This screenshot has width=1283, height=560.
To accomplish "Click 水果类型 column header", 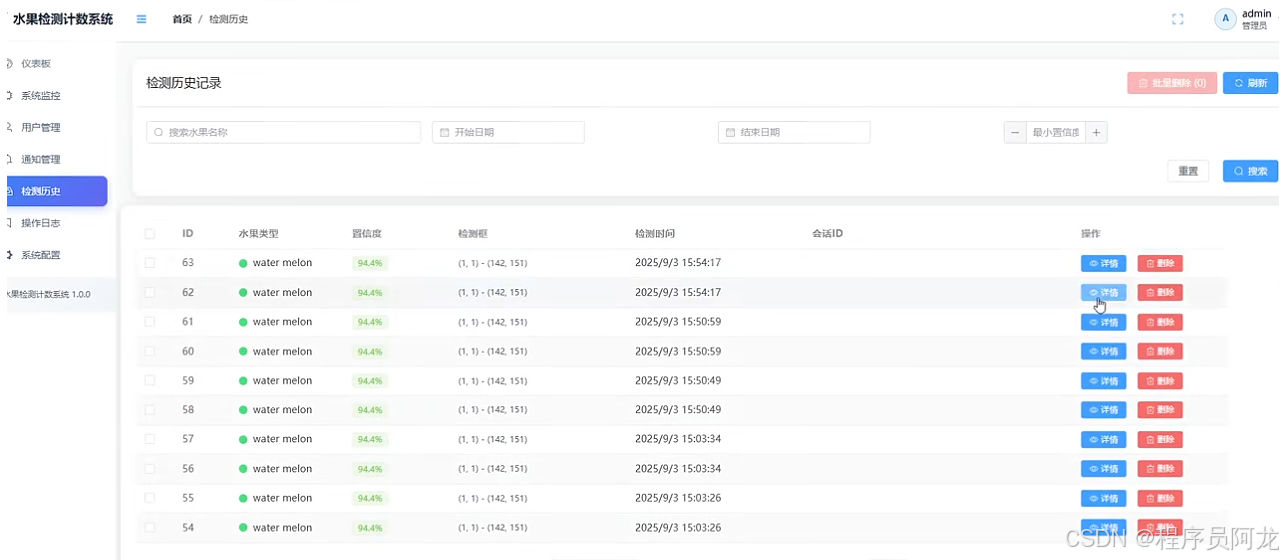I will [x=258, y=234].
